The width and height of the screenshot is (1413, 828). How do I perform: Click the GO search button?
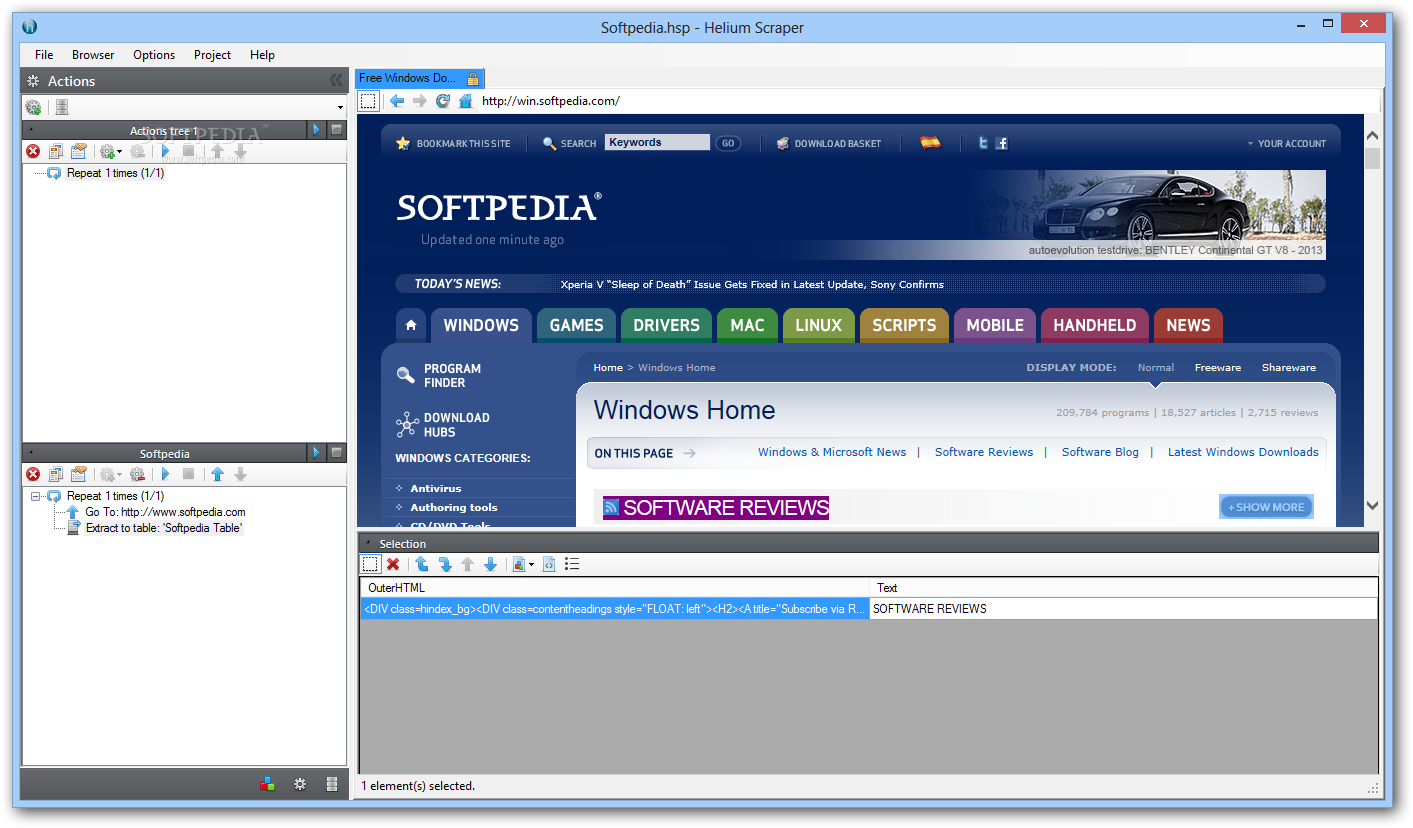(x=728, y=143)
